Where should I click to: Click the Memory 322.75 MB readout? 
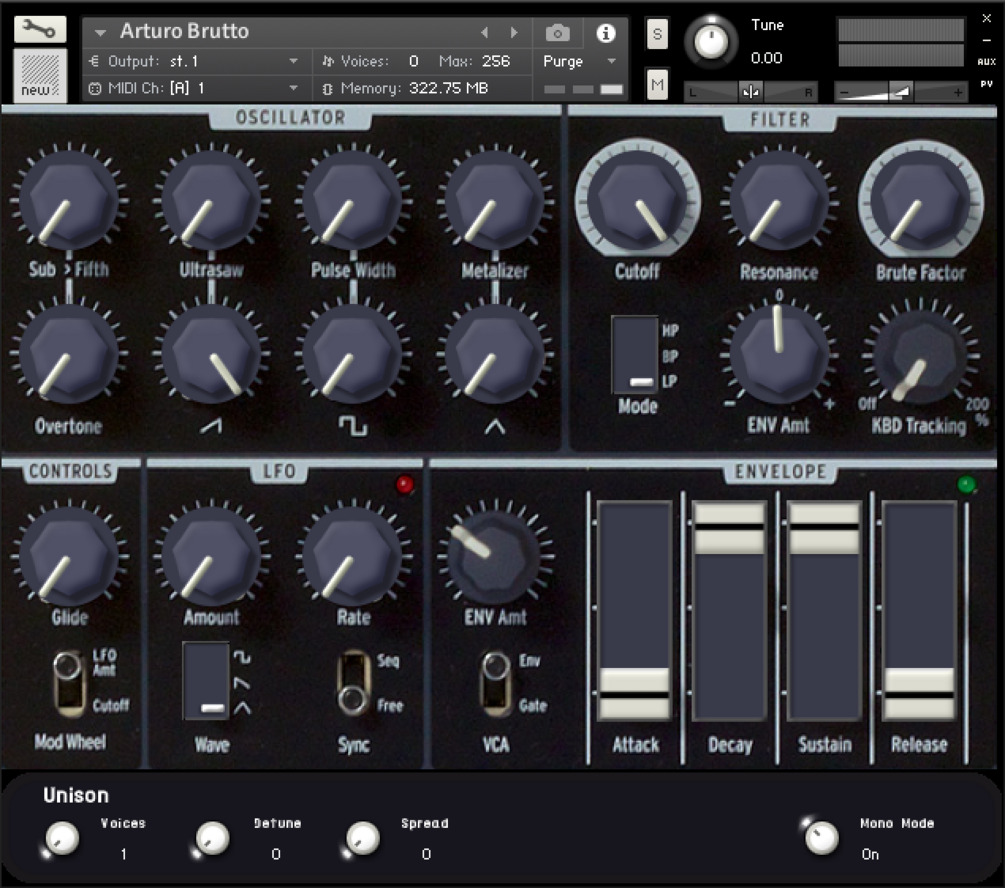point(405,88)
